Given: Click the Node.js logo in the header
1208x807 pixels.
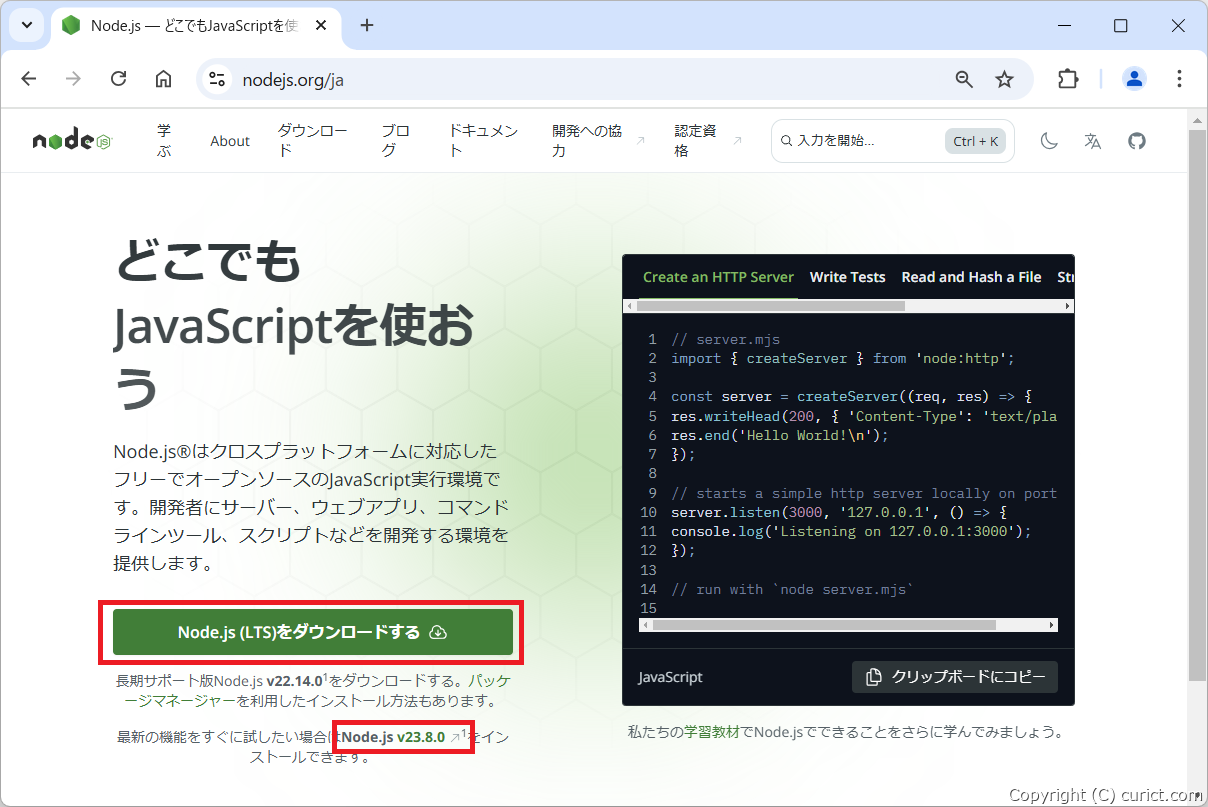Looking at the screenshot, I should 72,141.
